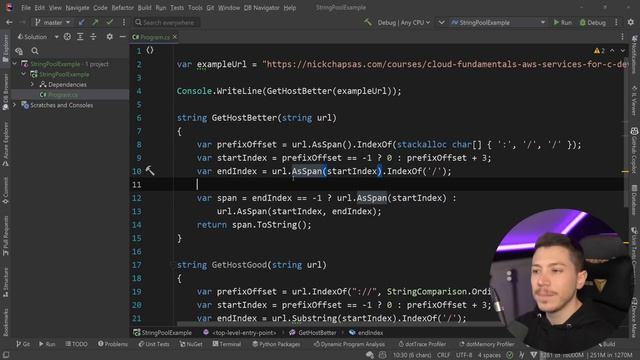Open the Build menu

tap(144, 8)
